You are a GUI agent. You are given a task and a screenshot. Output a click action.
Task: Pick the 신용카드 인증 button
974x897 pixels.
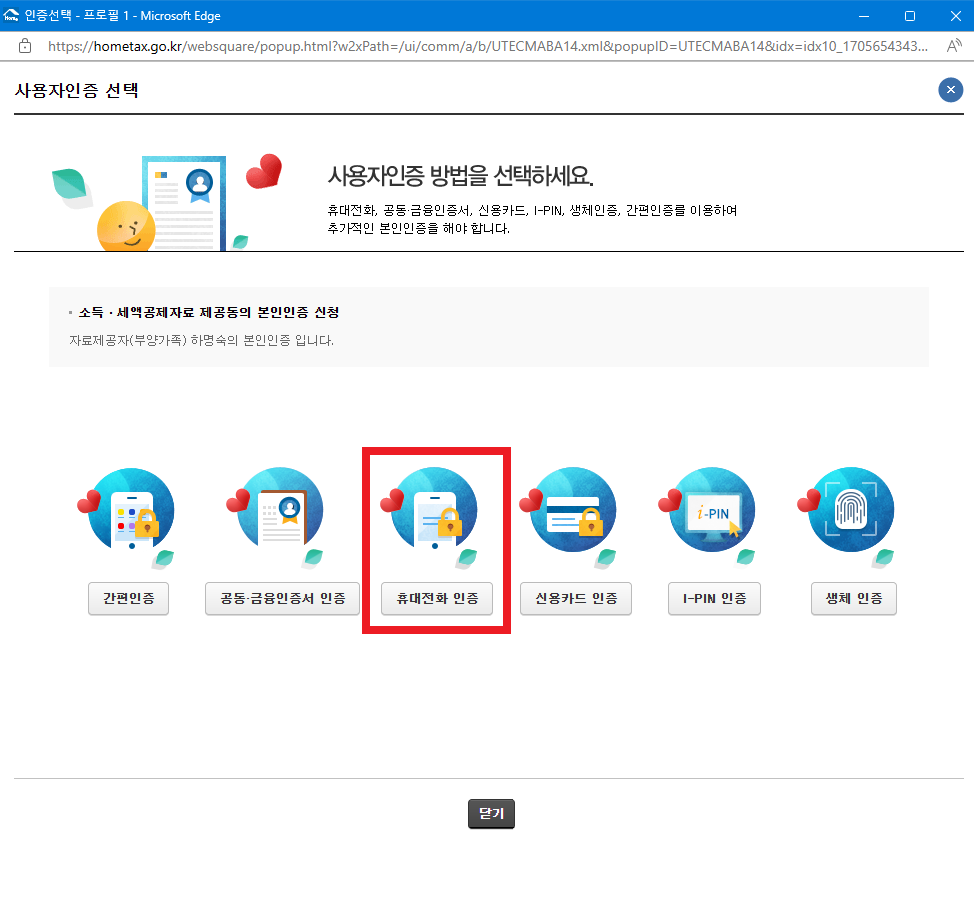[576, 599]
